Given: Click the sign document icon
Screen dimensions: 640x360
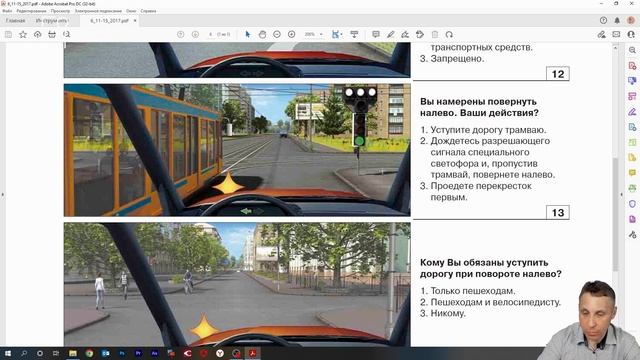Looking at the screenshot, I should point(405,35).
